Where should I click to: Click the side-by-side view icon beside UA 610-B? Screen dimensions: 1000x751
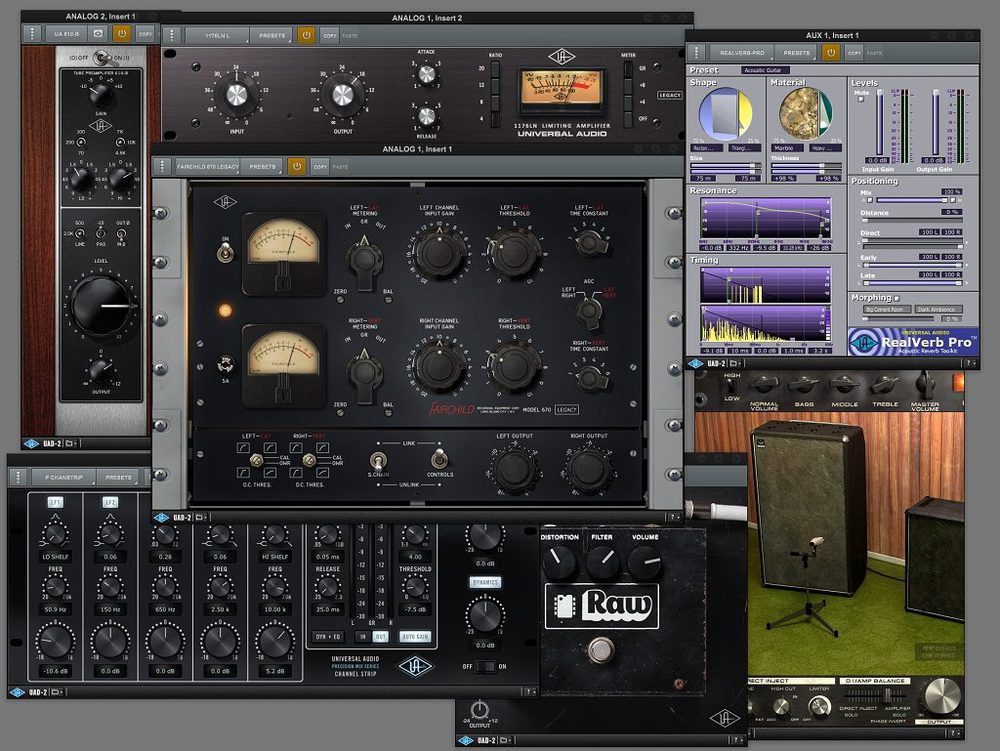point(98,34)
